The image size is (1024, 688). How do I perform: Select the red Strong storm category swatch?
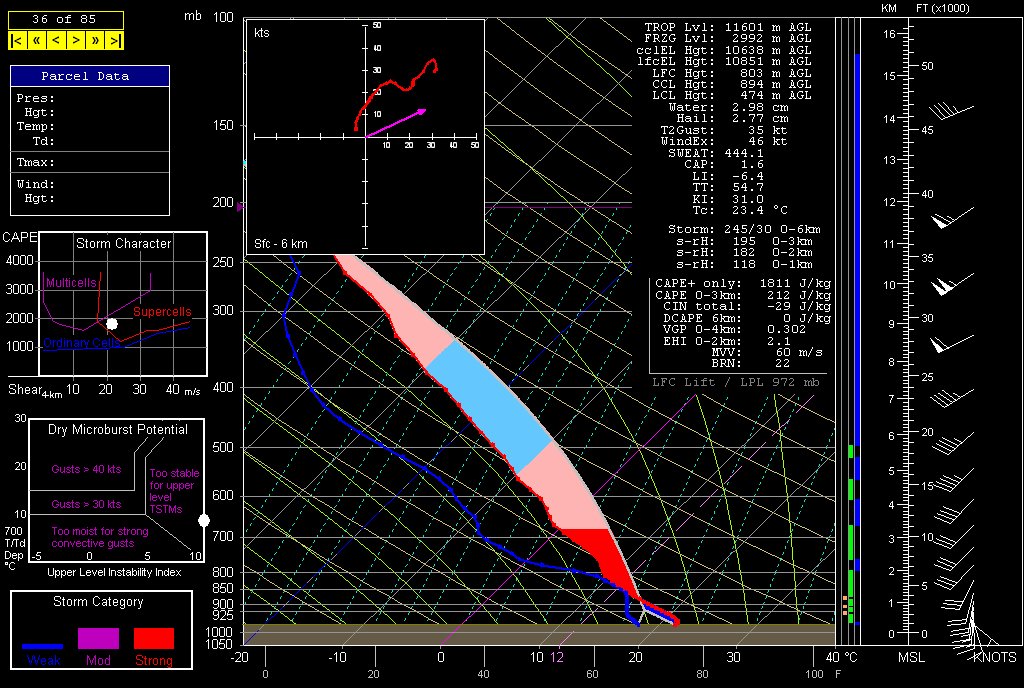click(153, 638)
